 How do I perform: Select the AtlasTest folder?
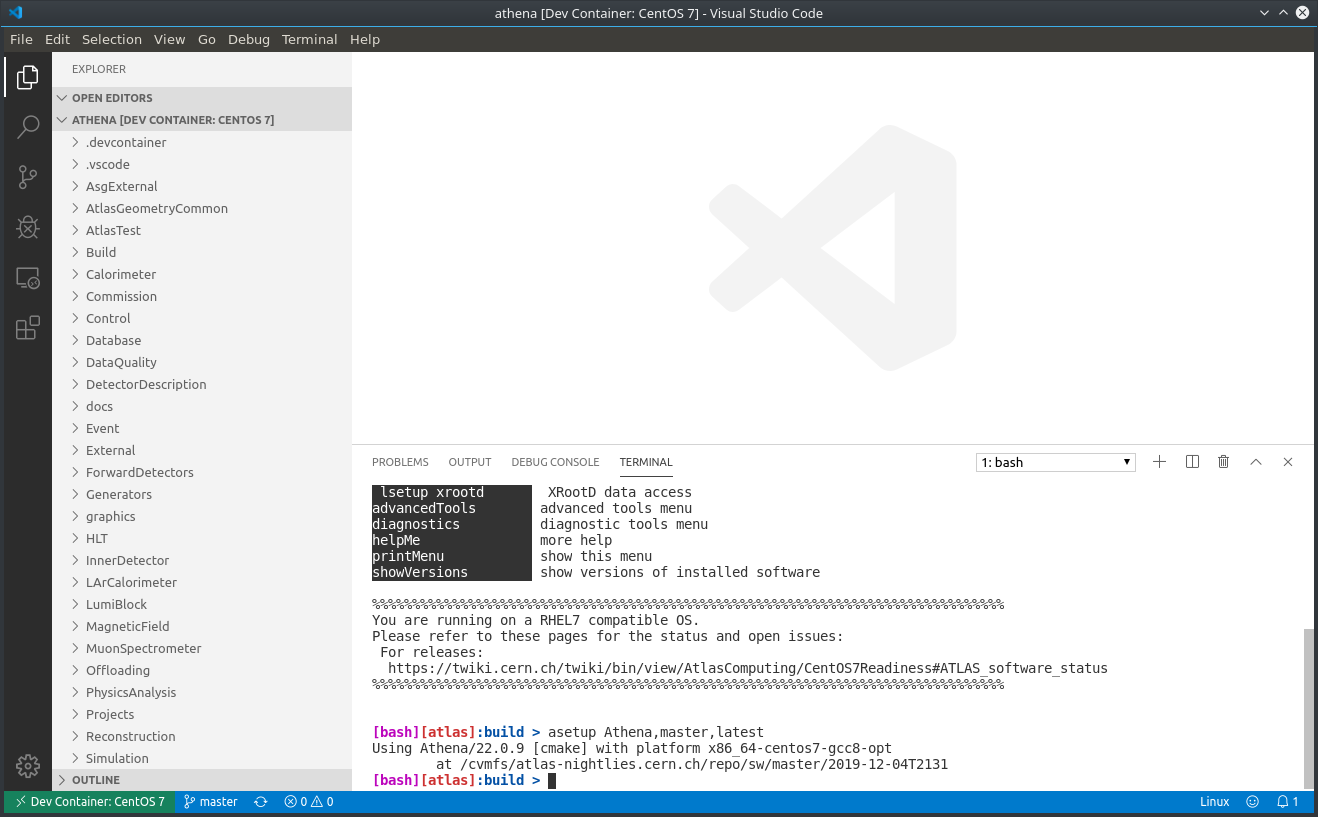click(202, 230)
